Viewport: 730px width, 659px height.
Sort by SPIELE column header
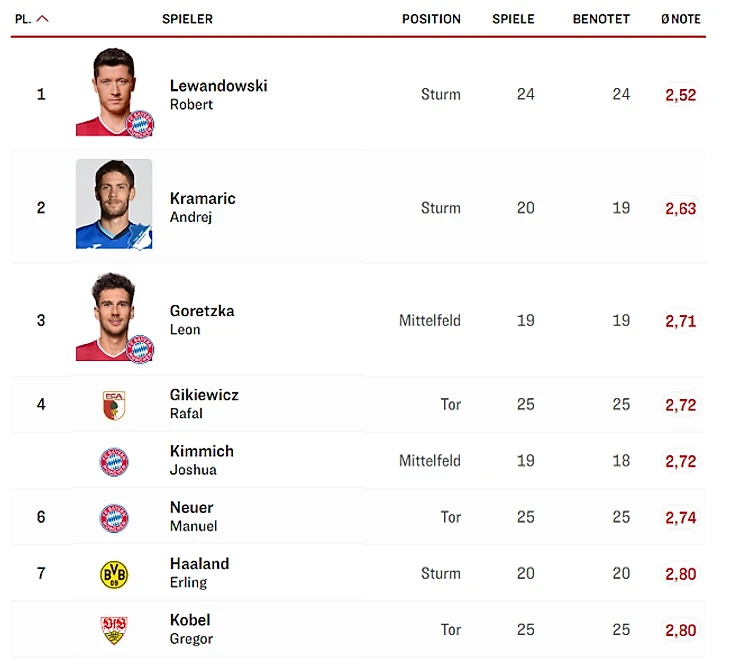click(x=513, y=19)
